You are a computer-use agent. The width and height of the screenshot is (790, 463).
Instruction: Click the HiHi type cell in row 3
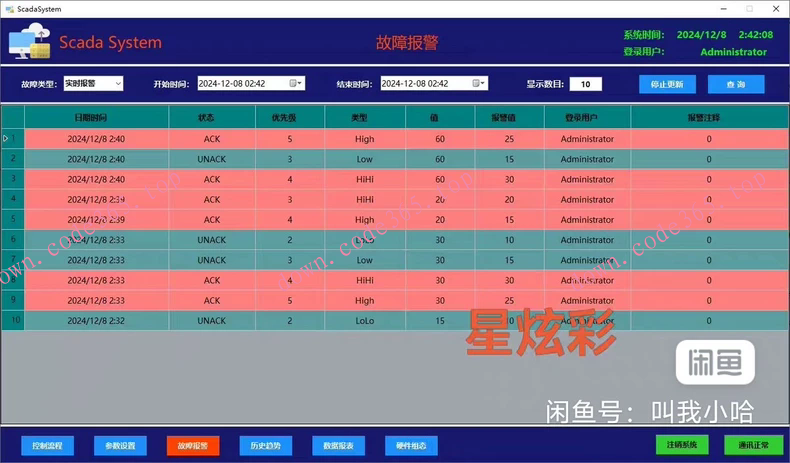click(x=365, y=179)
